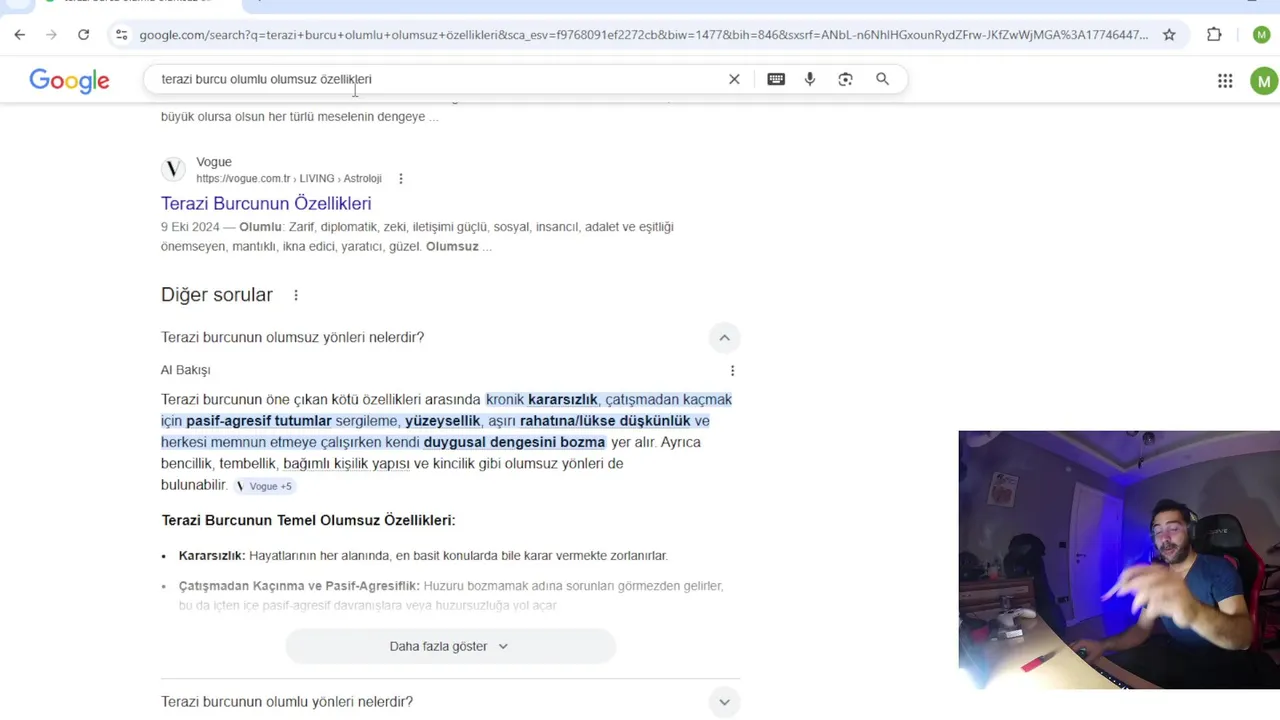Open Chrome profile avatar in toolbar
Viewport: 1280px width, 720px height.
pyautogui.click(x=1261, y=35)
